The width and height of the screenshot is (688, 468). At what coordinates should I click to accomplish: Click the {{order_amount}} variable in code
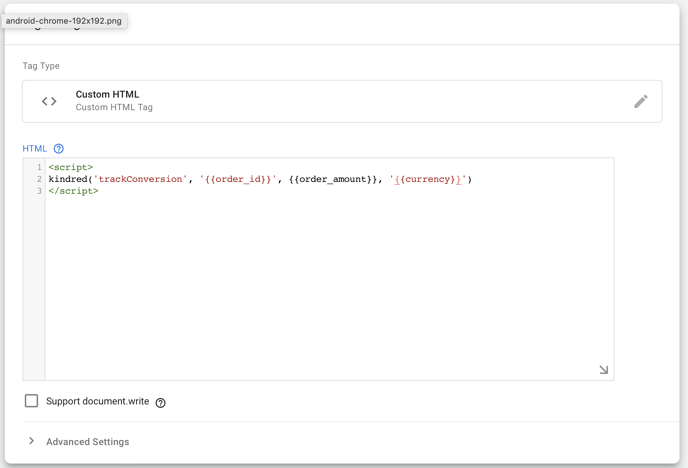click(x=333, y=180)
